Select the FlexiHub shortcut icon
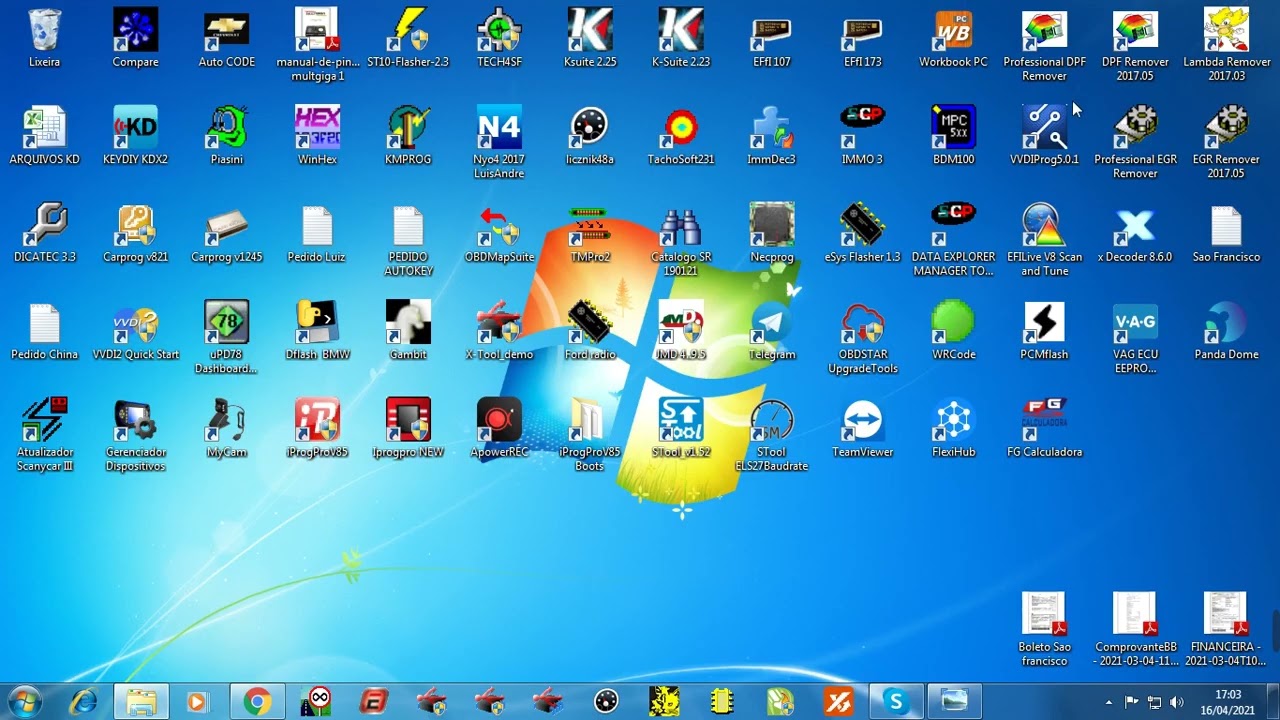This screenshot has width=1280, height=720. click(953, 420)
